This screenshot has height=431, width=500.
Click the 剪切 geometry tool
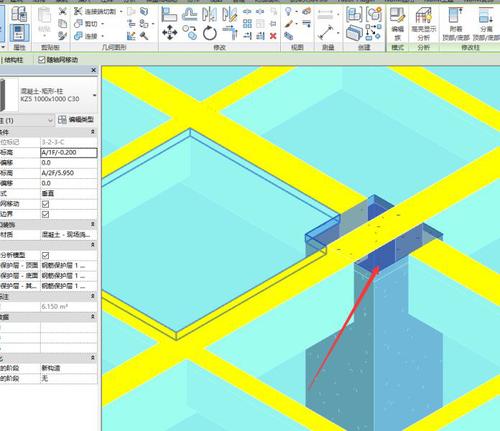point(86,24)
